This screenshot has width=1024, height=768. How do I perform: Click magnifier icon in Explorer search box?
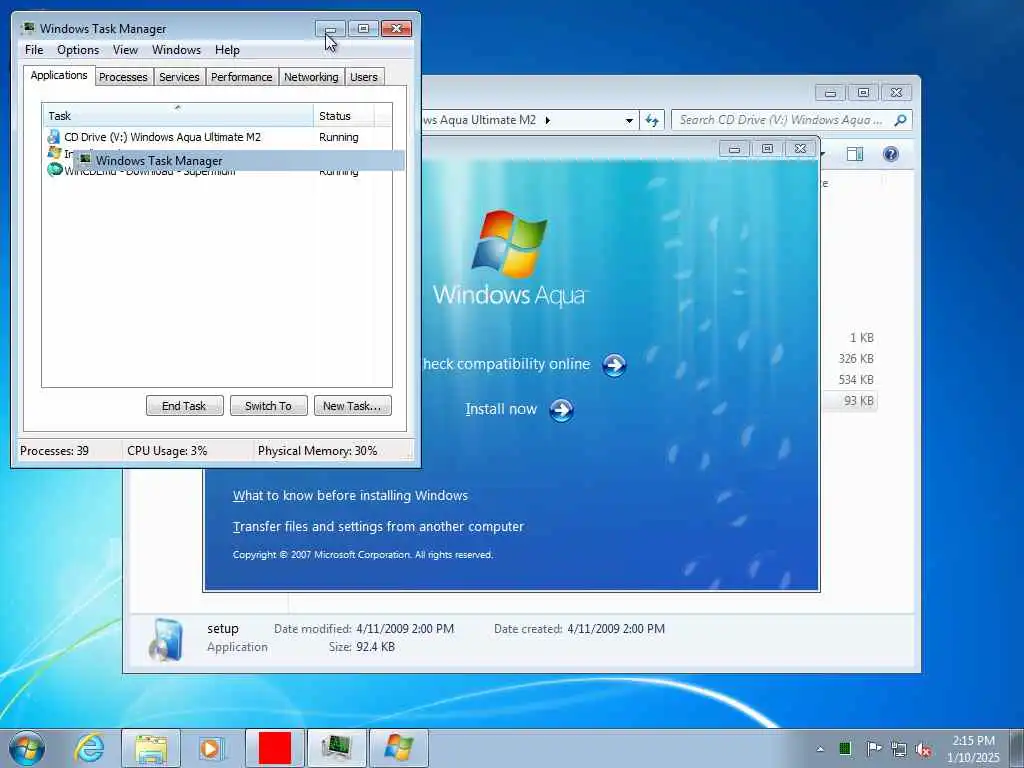click(x=901, y=120)
